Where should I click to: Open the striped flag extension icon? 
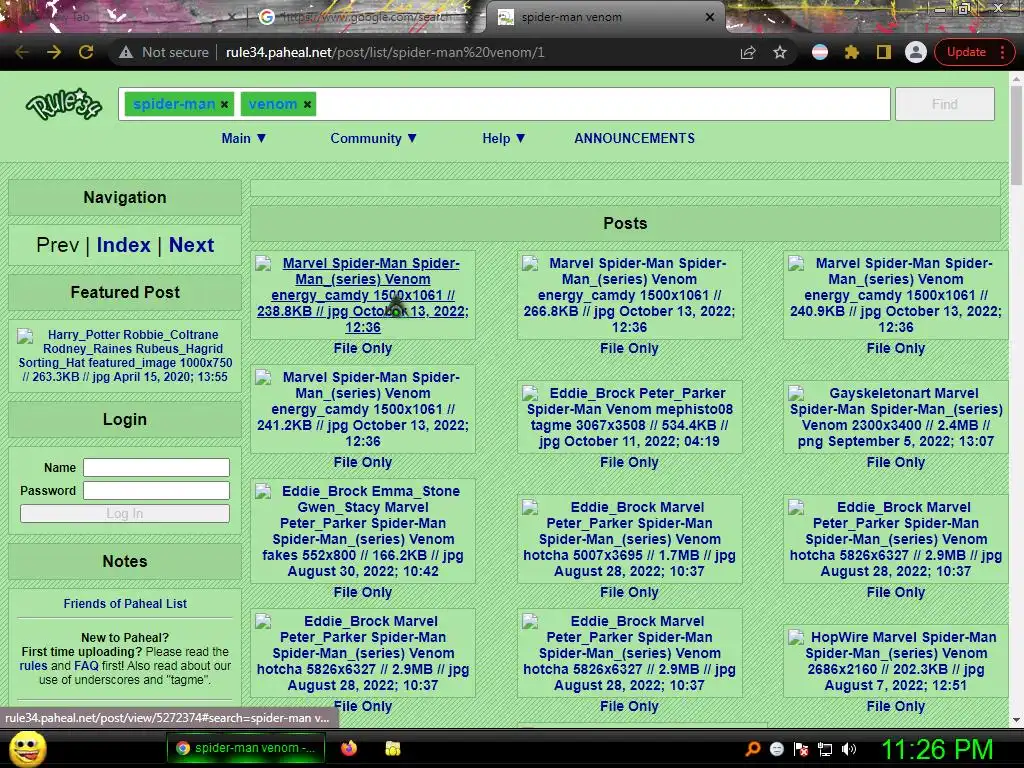820,52
